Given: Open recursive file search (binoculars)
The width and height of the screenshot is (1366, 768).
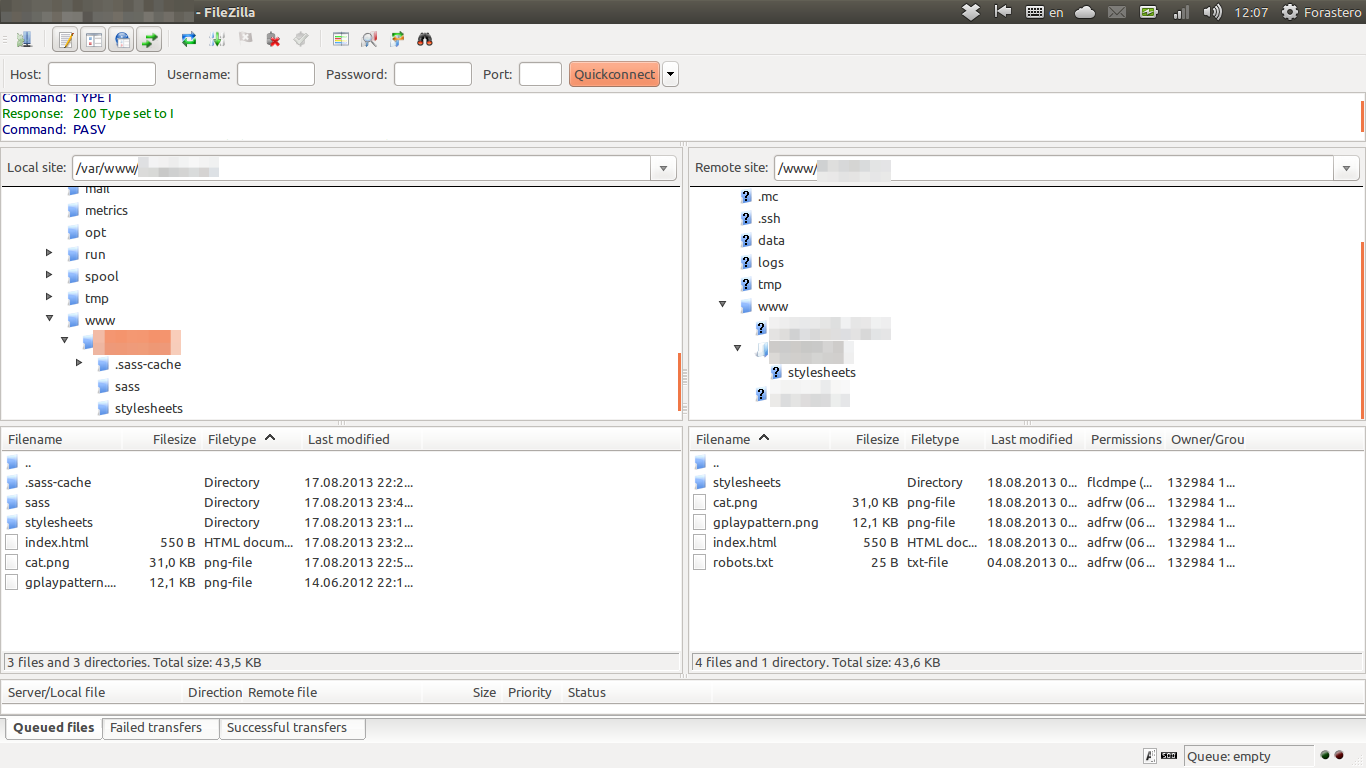Looking at the screenshot, I should click(x=425, y=40).
